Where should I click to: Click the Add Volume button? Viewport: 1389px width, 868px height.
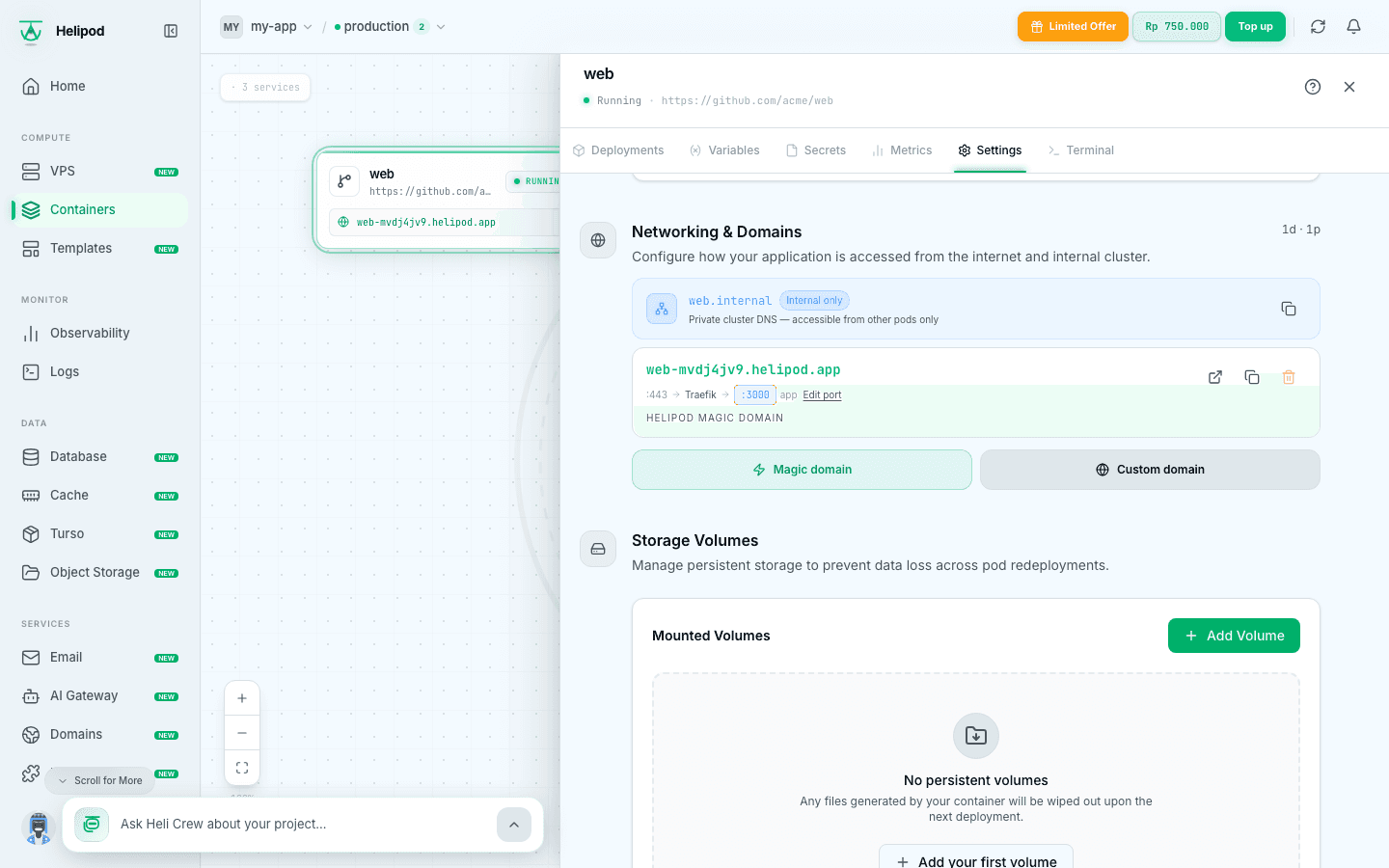pyautogui.click(x=1234, y=636)
